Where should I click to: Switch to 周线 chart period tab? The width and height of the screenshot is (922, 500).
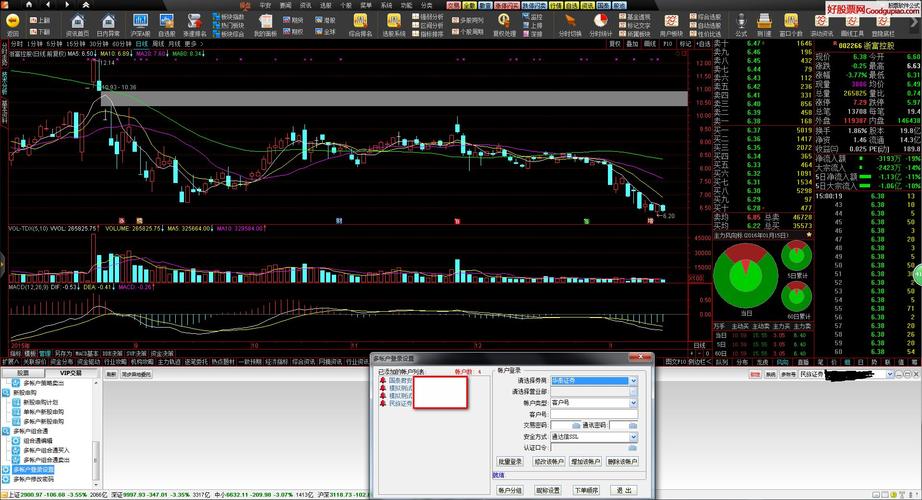point(158,44)
